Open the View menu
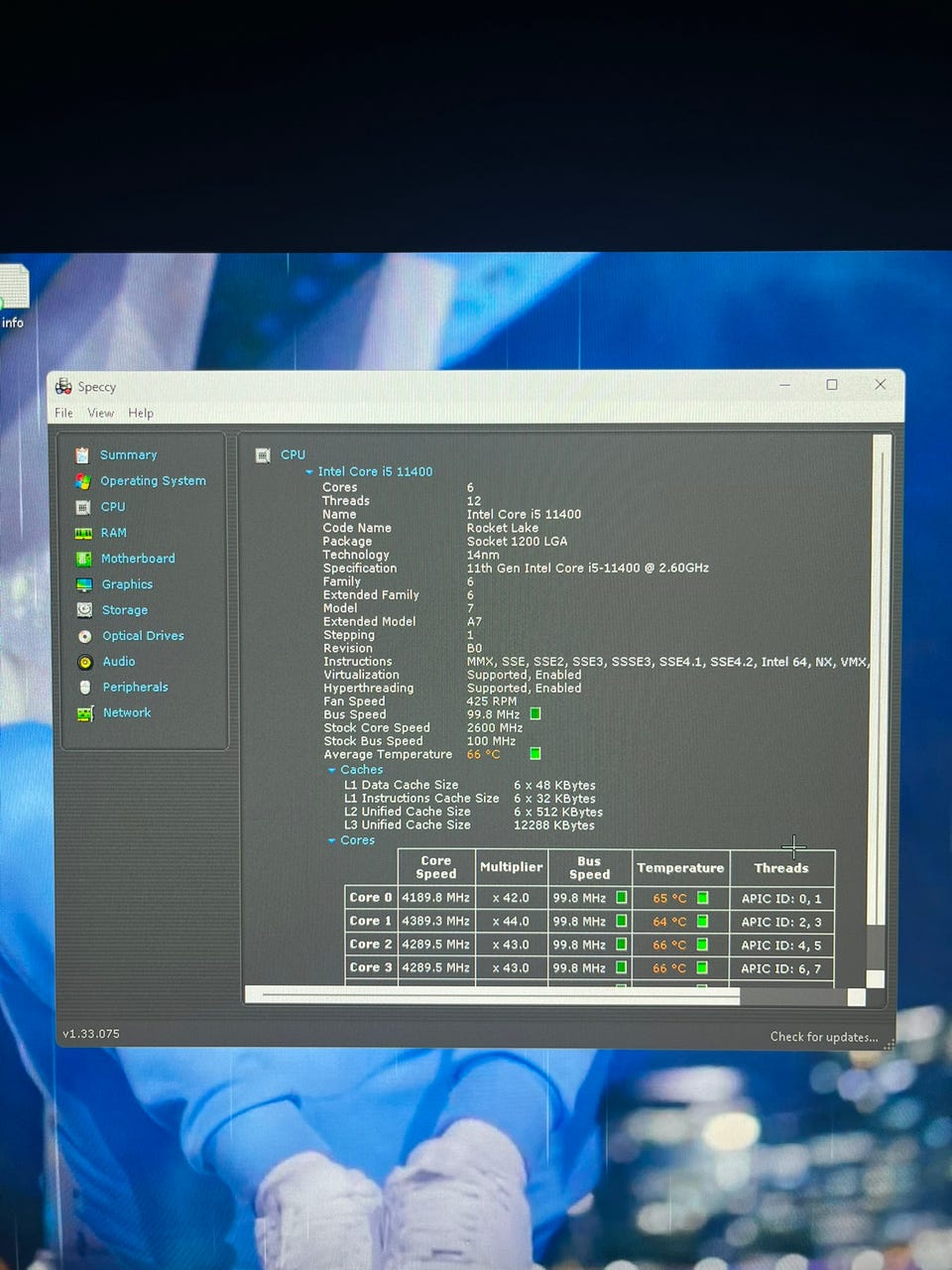 tap(100, 413)
